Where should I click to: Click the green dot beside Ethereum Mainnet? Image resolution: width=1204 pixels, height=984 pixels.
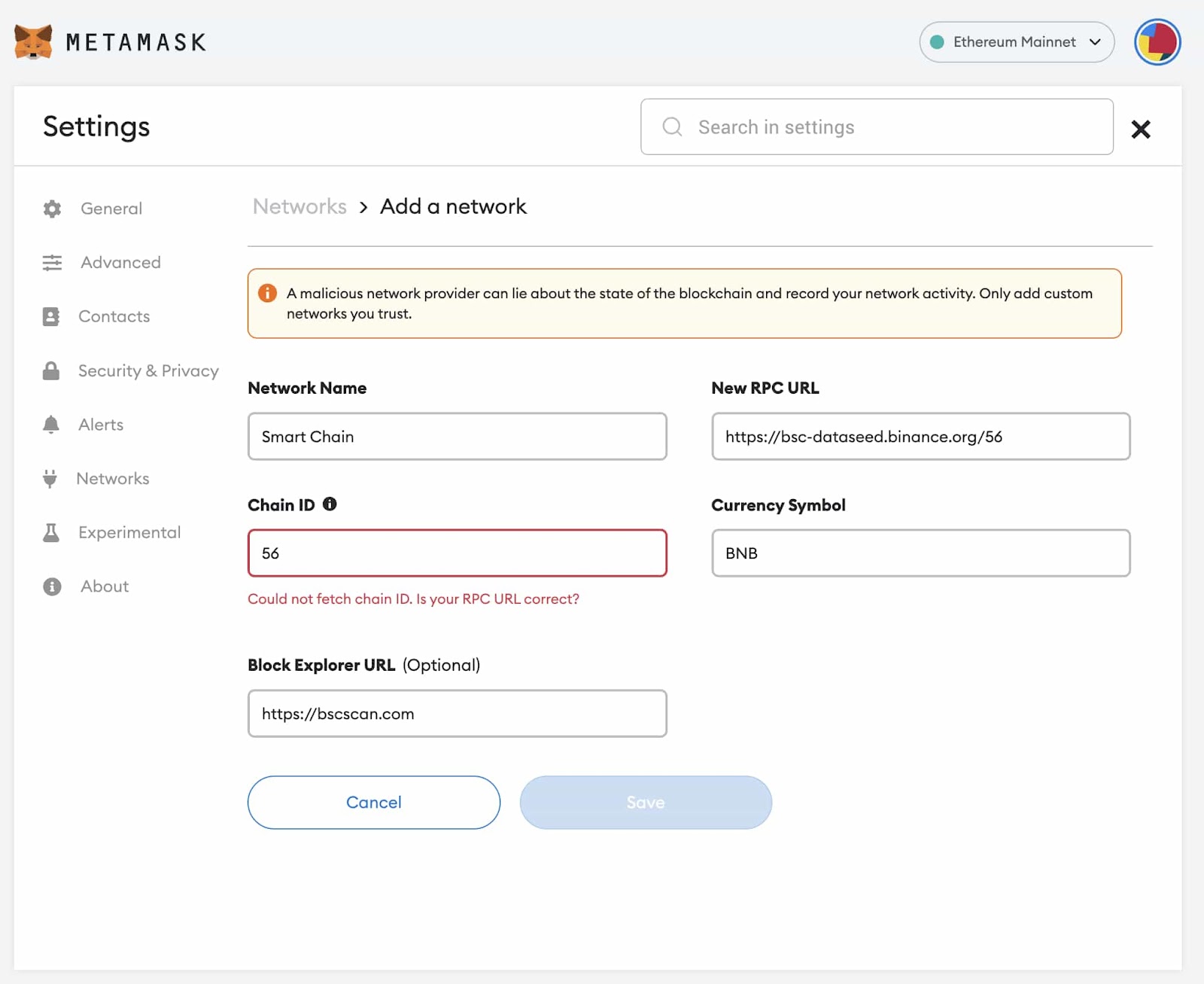(x=937, y=42)
